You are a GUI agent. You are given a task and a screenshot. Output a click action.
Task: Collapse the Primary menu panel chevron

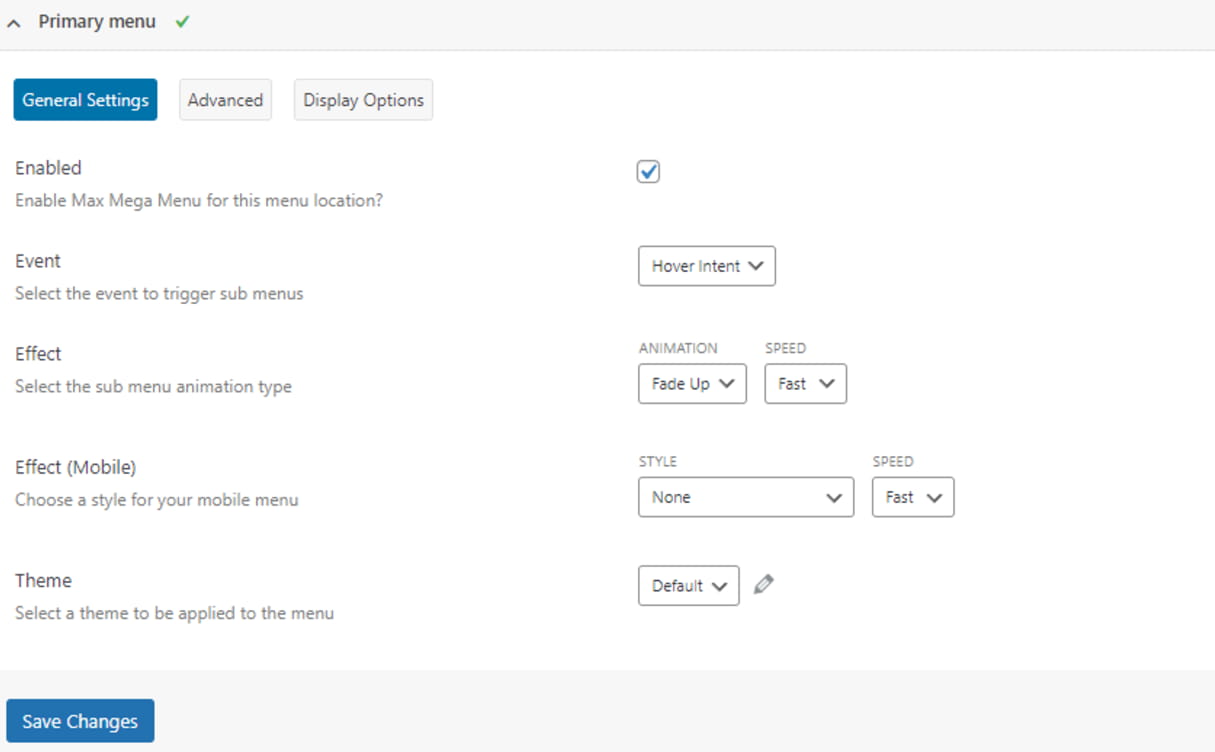14,23
